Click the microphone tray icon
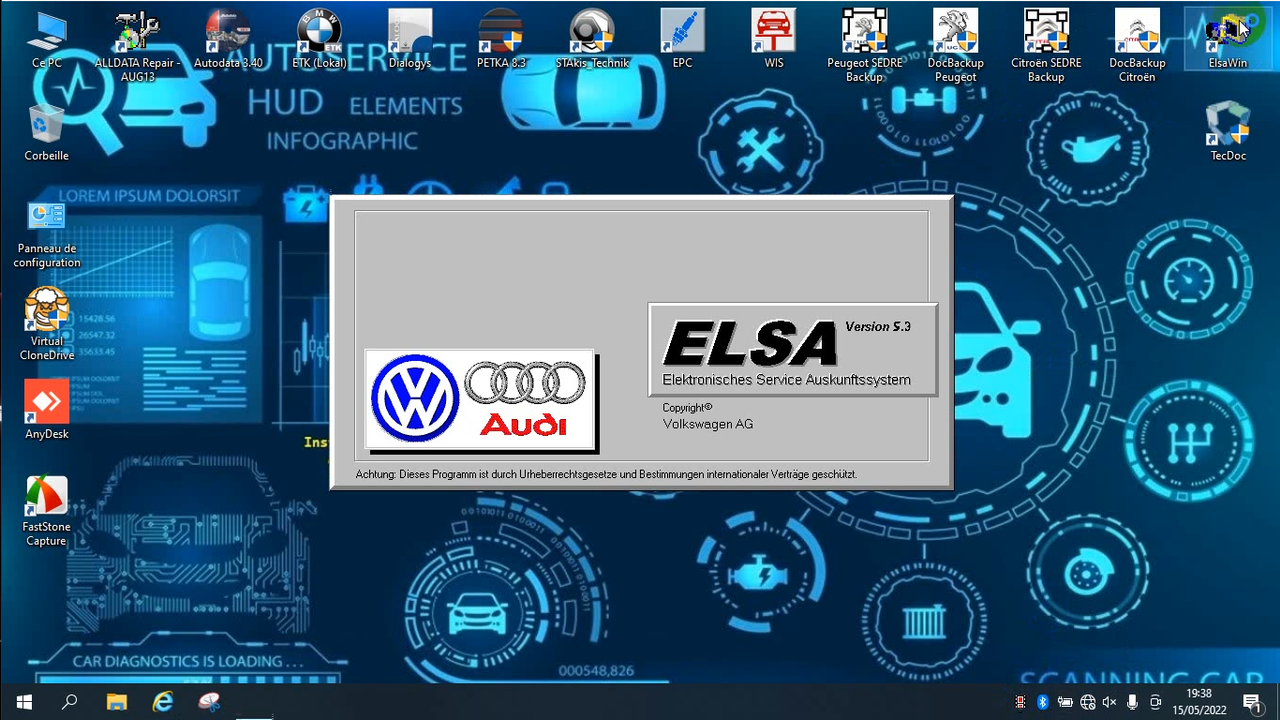The height and width of the screenshot is (720, 1280). coord(1132,702)
